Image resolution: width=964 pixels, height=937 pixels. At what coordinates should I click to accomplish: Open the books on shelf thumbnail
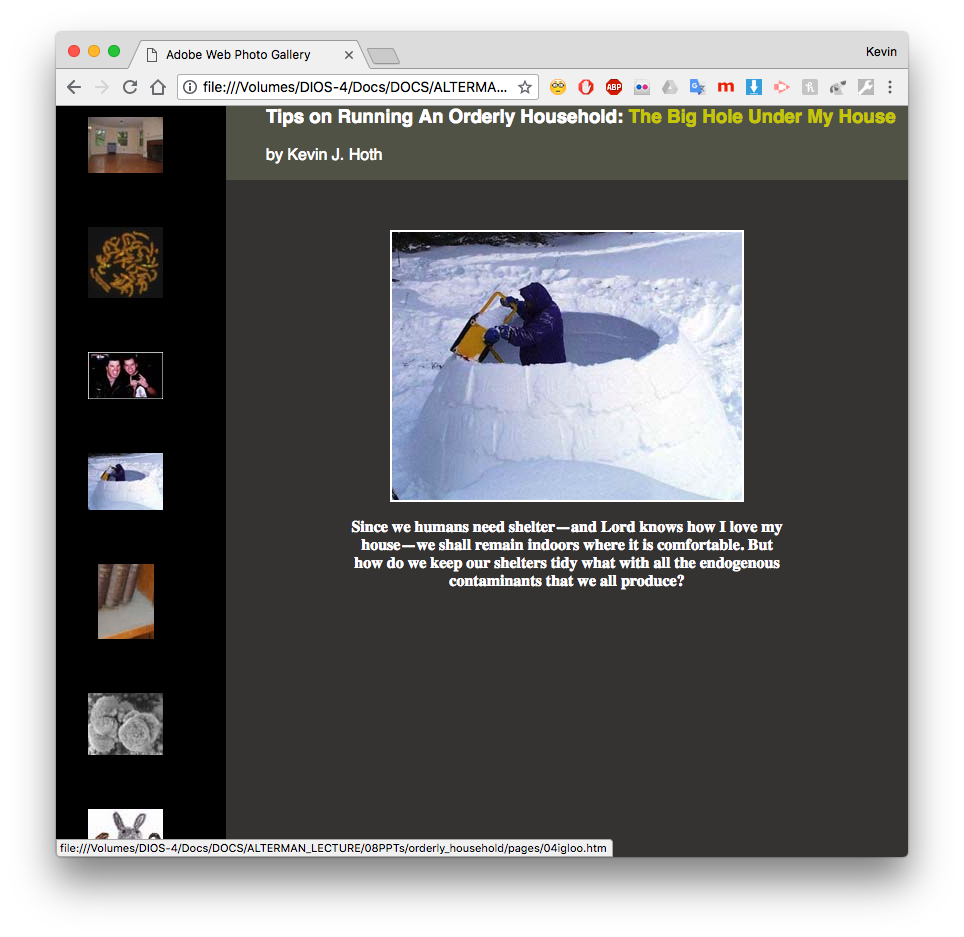pyautogui.click(x=126, y=601)
